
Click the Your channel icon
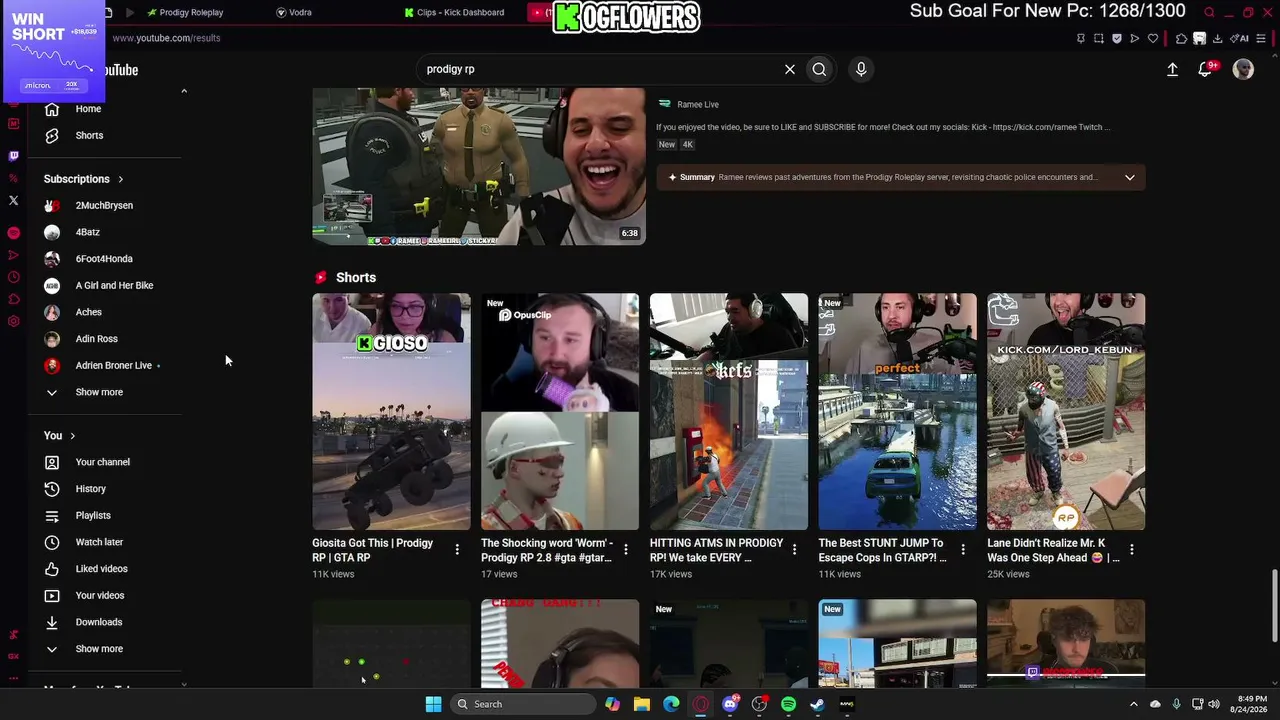(x=52, y=462)
